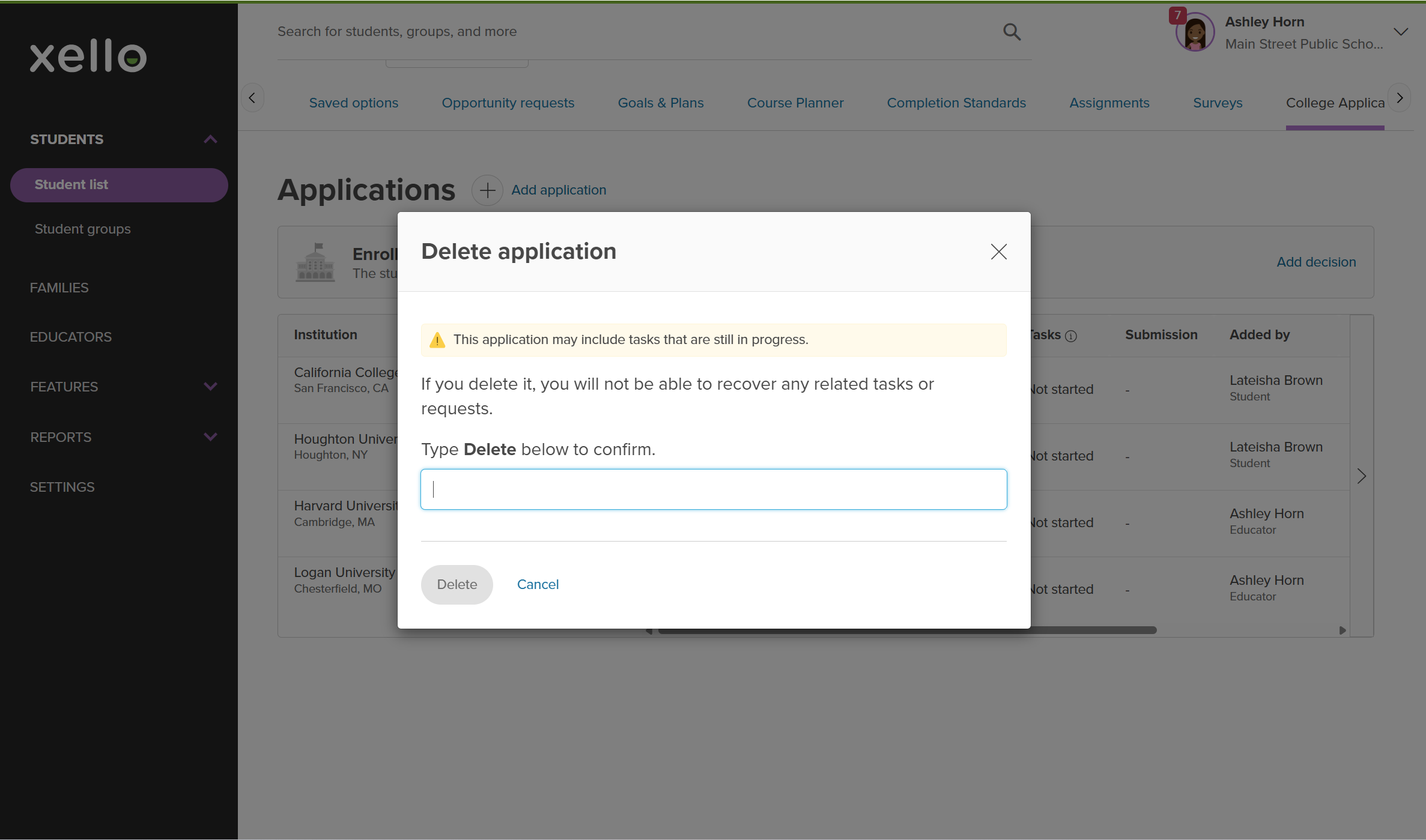Click table's right chevron arrow
The width and height of the screenshot is (1426, 840).
(x=1361, y=476)
